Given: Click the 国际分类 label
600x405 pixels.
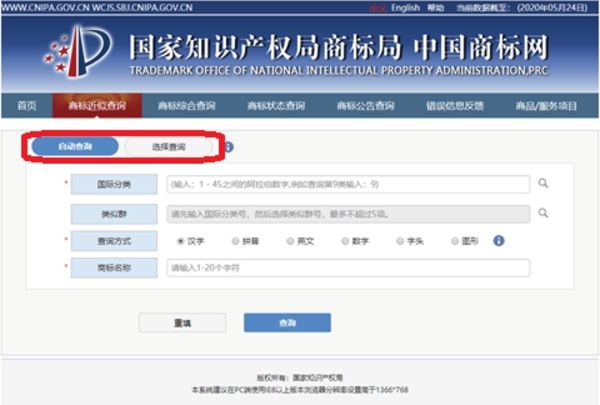Looking at the screenshot, I should point(114,185).
